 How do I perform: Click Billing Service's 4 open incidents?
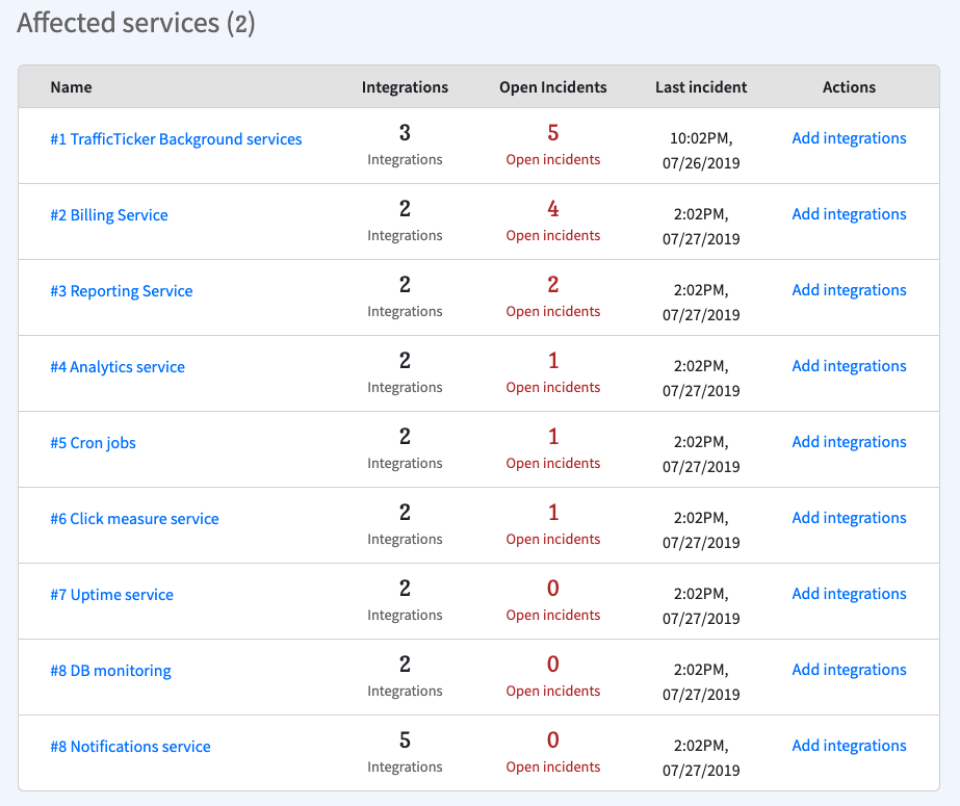click(553, 210)
